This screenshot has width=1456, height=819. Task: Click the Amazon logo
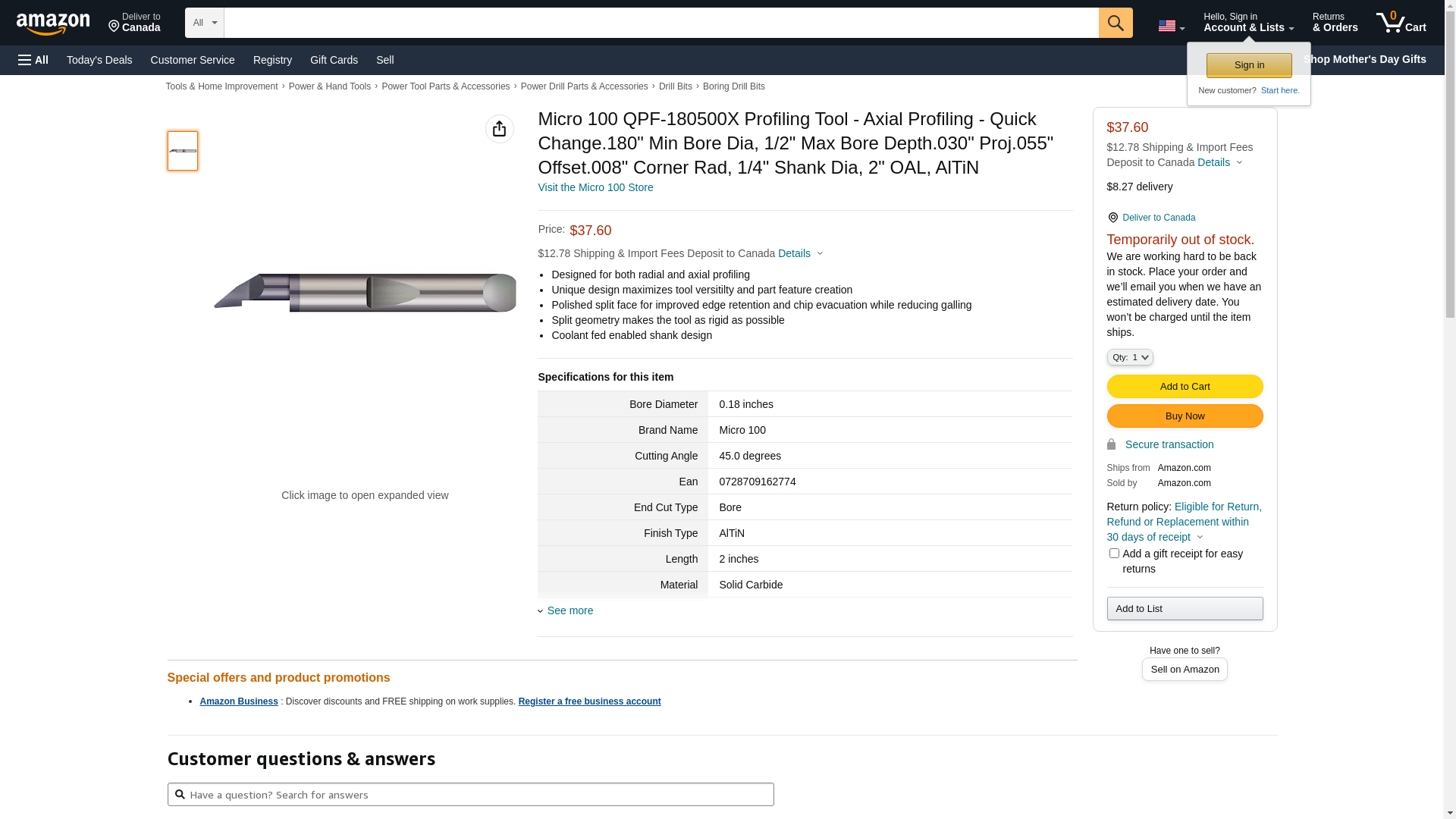pos(53,24)
